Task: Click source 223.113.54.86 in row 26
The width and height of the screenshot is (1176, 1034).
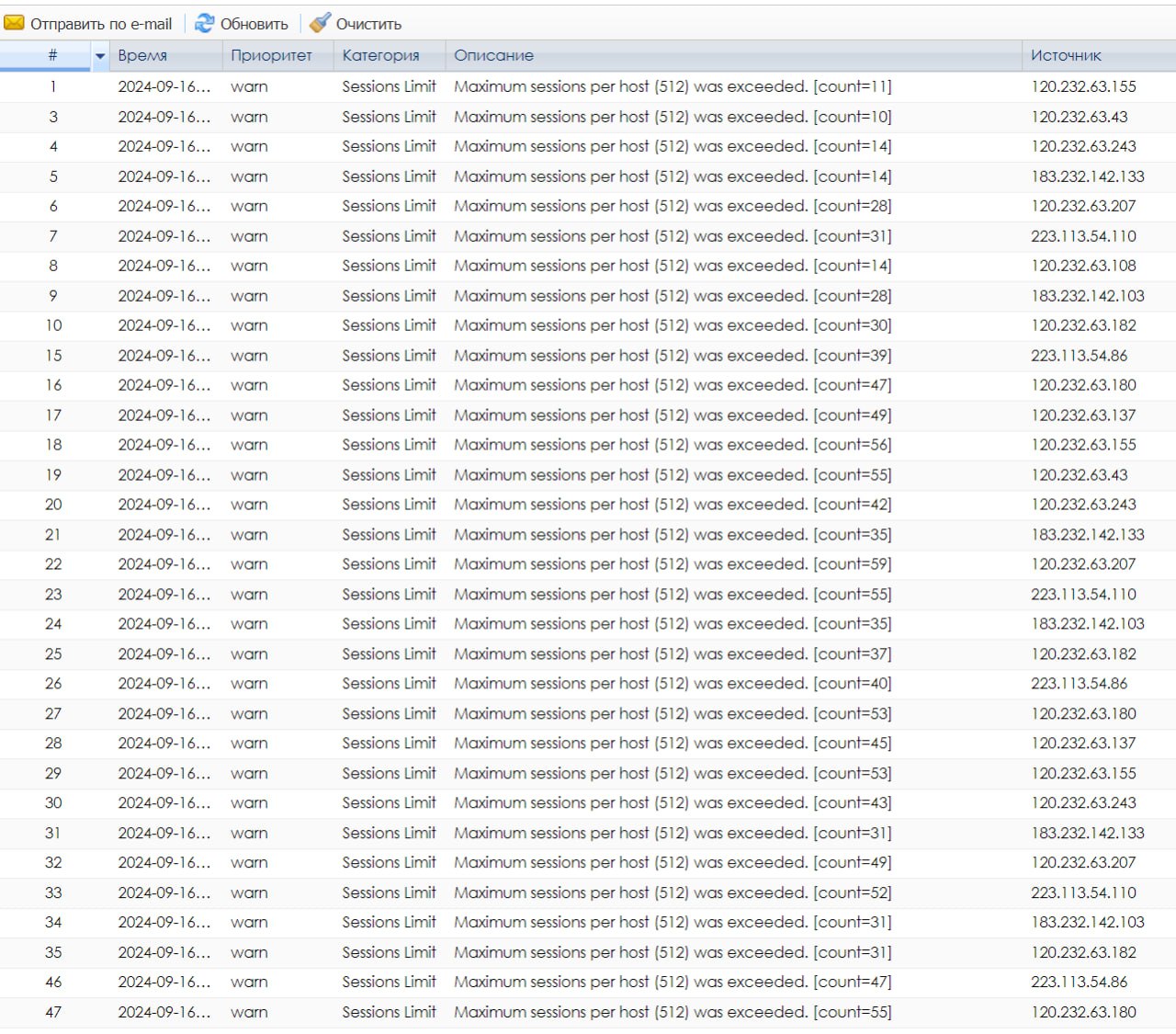Action: point(1079,684)
